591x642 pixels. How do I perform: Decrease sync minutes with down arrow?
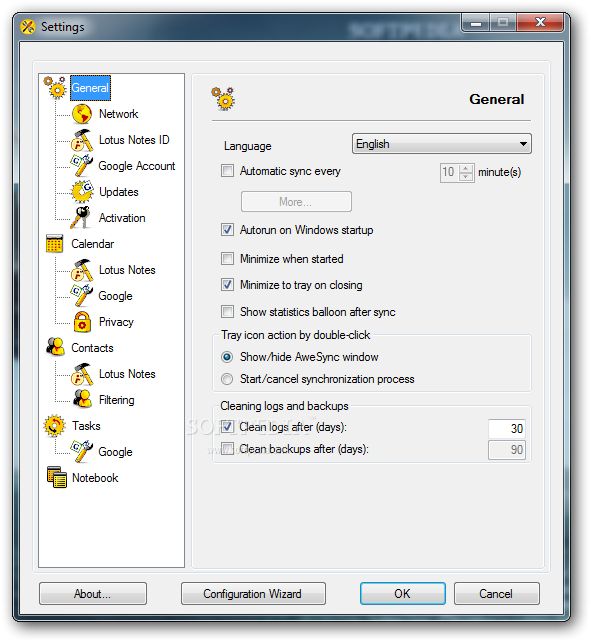pyautogui.click(x=466, y=176)
